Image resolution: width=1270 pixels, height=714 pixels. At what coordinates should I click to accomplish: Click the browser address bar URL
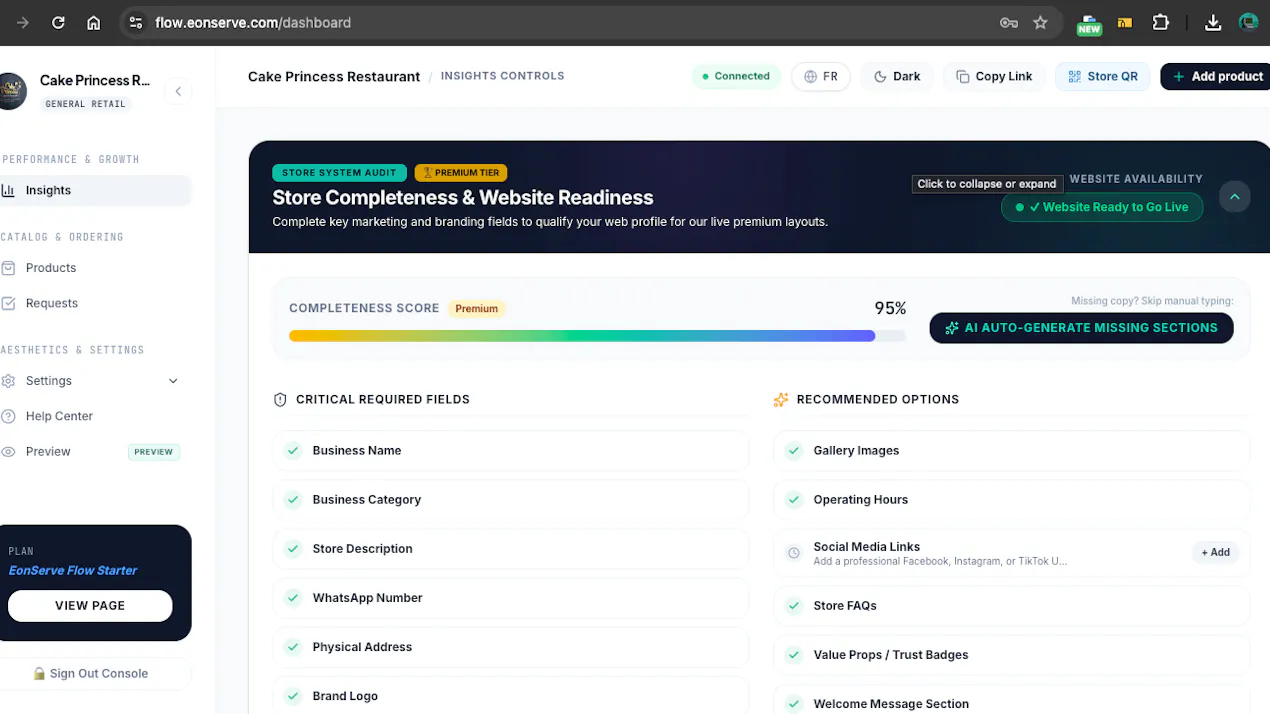(253, 22)
